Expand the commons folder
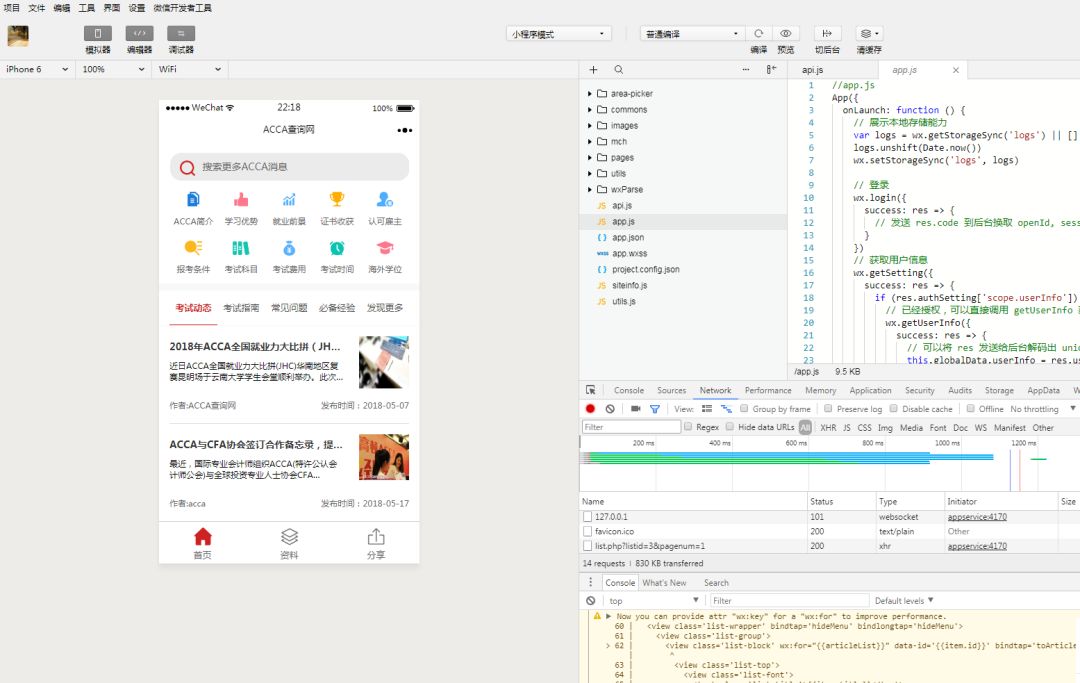The image size is (1080, 683). point(590,109)
